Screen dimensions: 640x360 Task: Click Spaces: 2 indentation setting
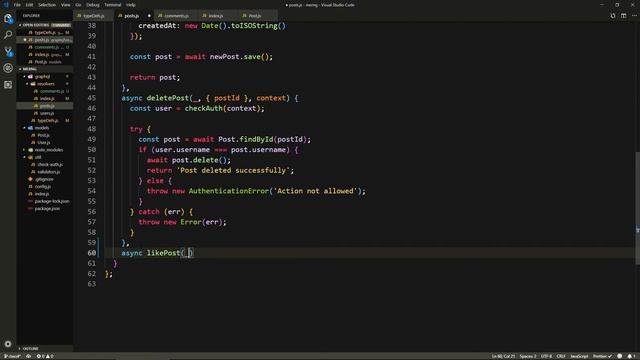tap(528, 356)
